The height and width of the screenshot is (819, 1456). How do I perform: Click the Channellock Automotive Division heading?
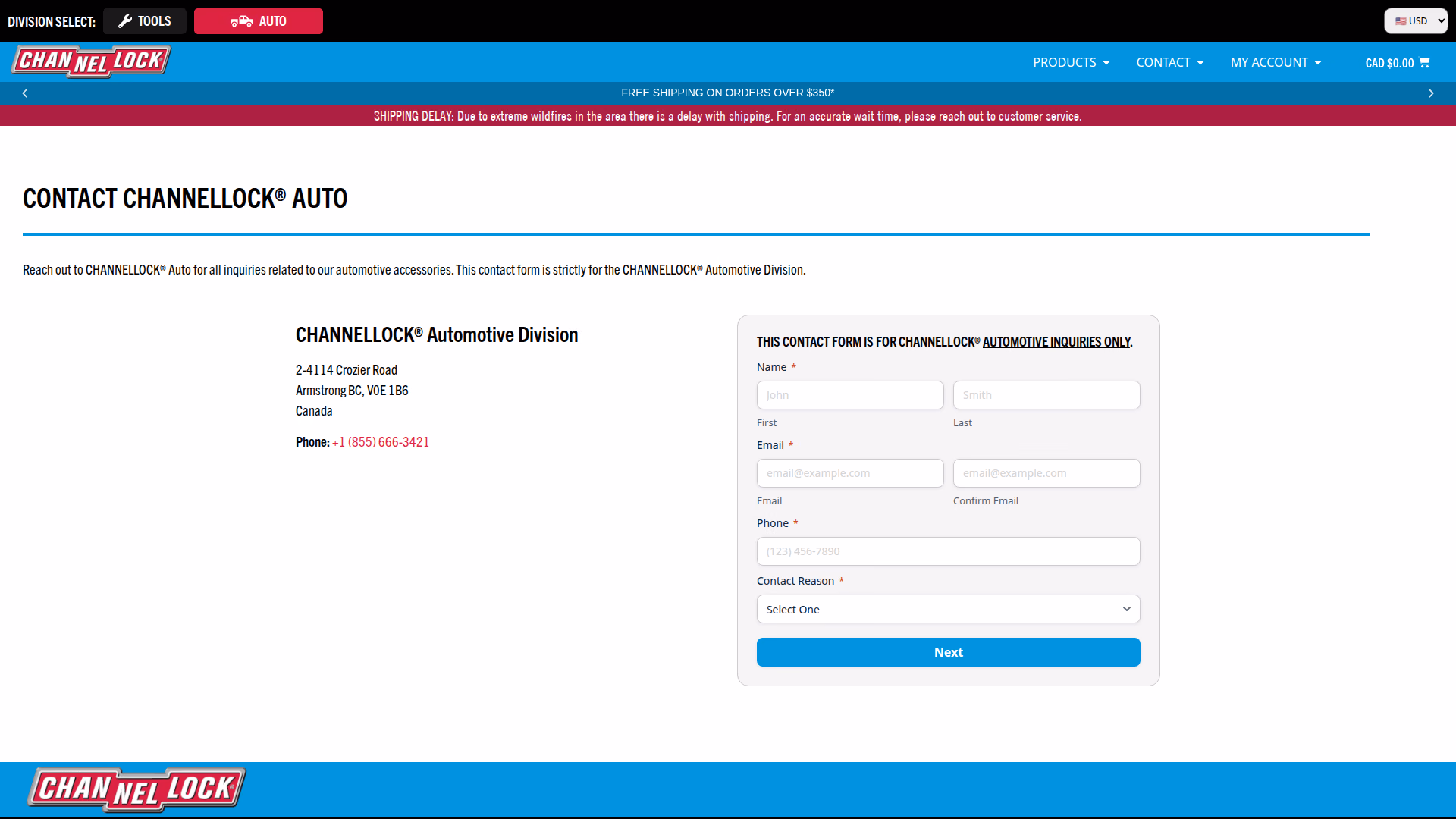(437, 335)
